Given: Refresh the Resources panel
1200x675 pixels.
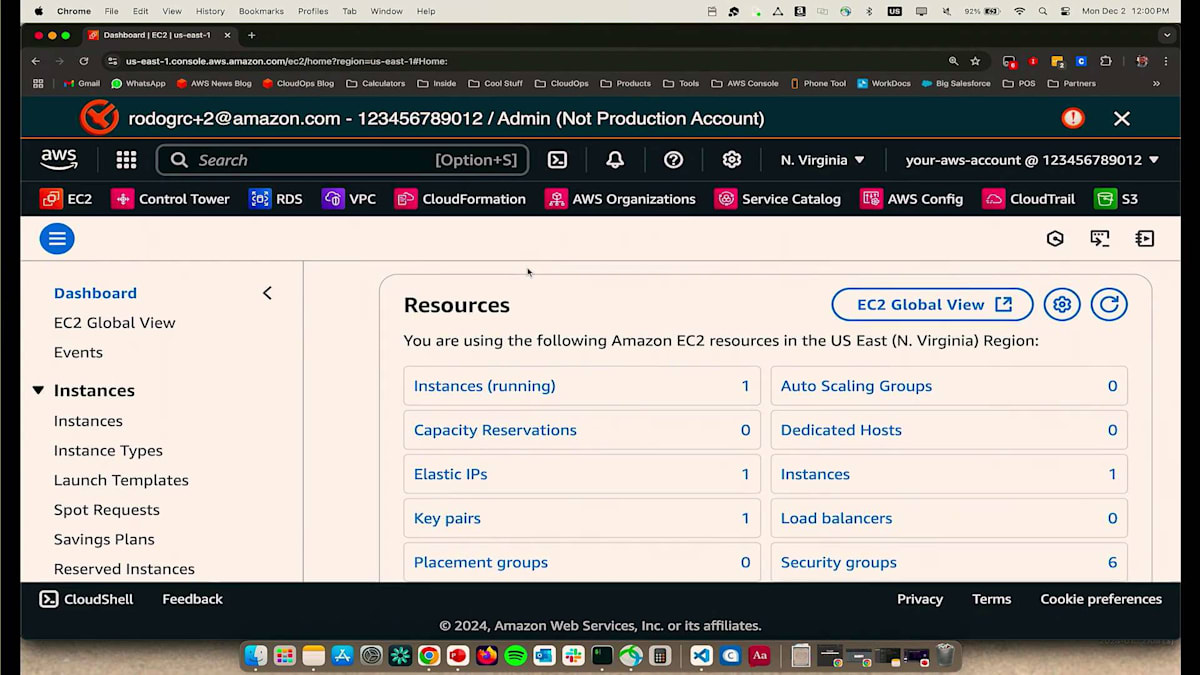Looking at the screenshot, I should click(1109, 305).
